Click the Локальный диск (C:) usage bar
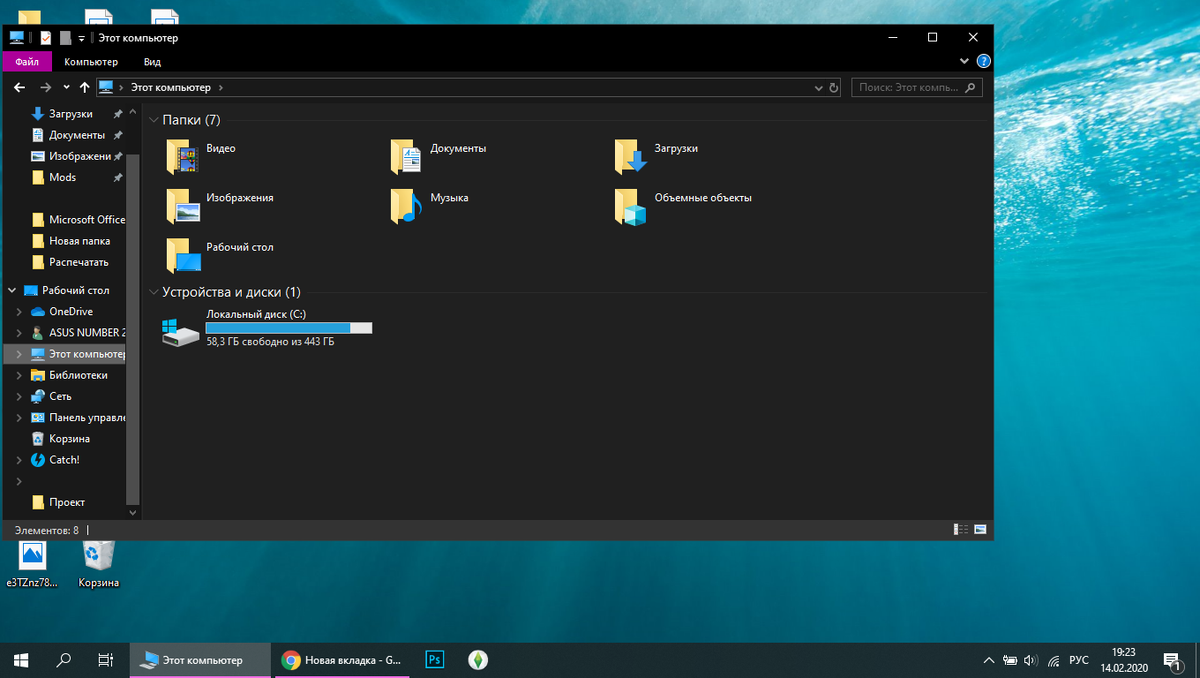This screenshot has width=1200, height=678. click(289, 328)
